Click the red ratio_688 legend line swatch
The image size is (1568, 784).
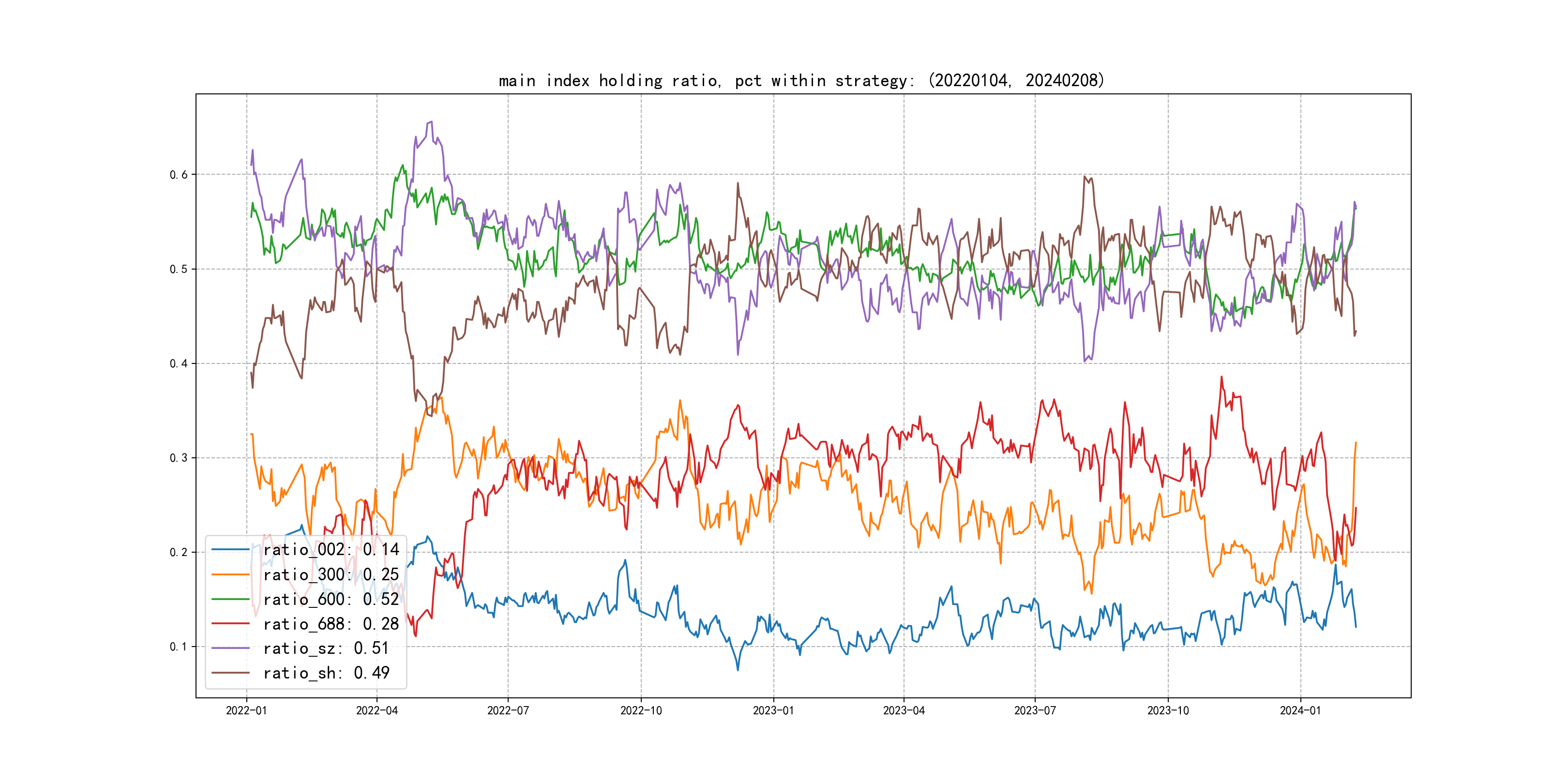click(x=231, y=624)
